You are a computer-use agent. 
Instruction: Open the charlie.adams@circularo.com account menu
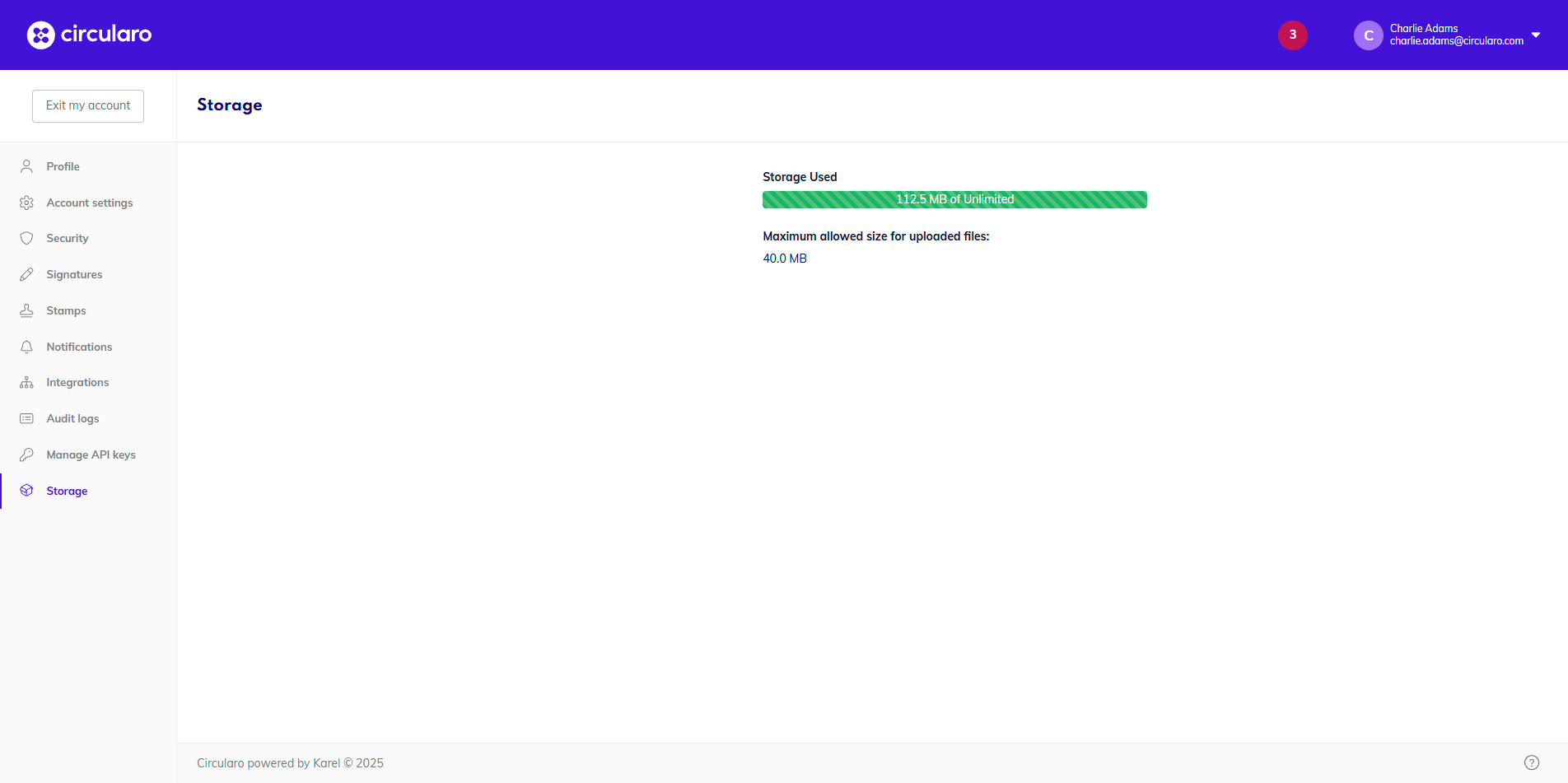1456,40
